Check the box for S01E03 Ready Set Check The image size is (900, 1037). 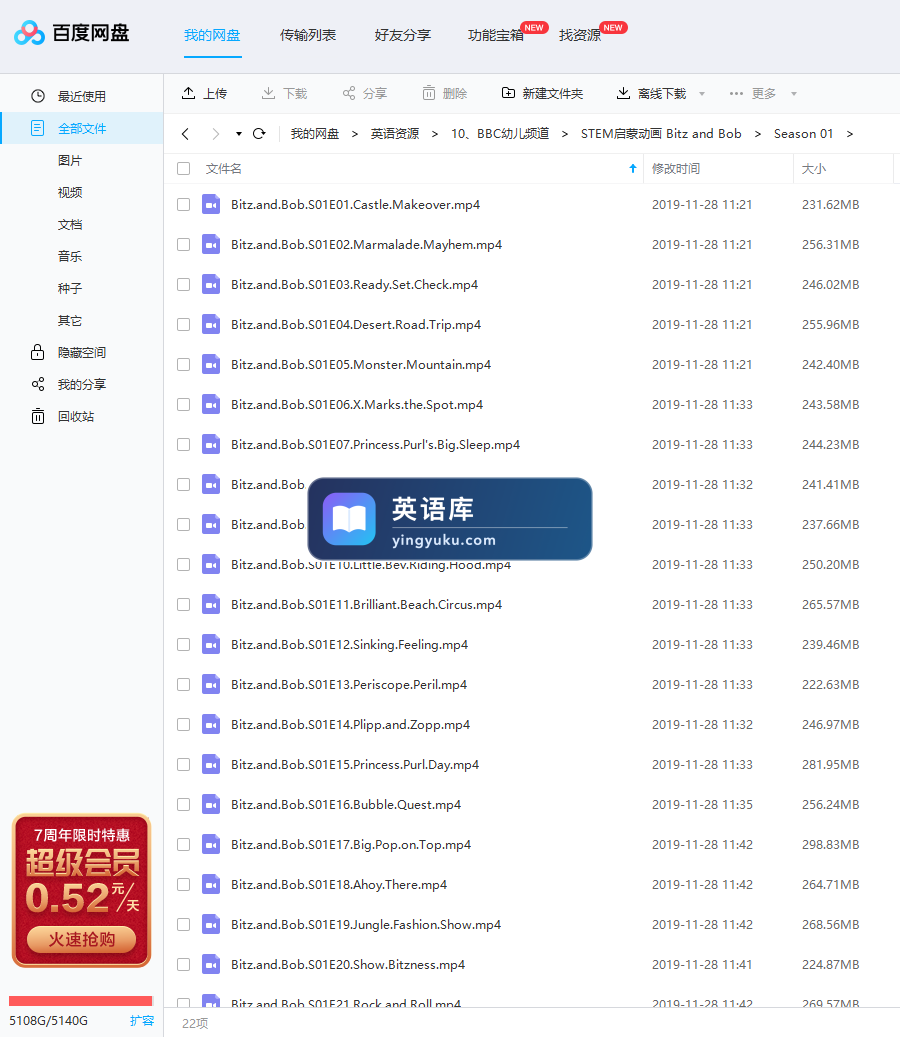tap(184, 284)
